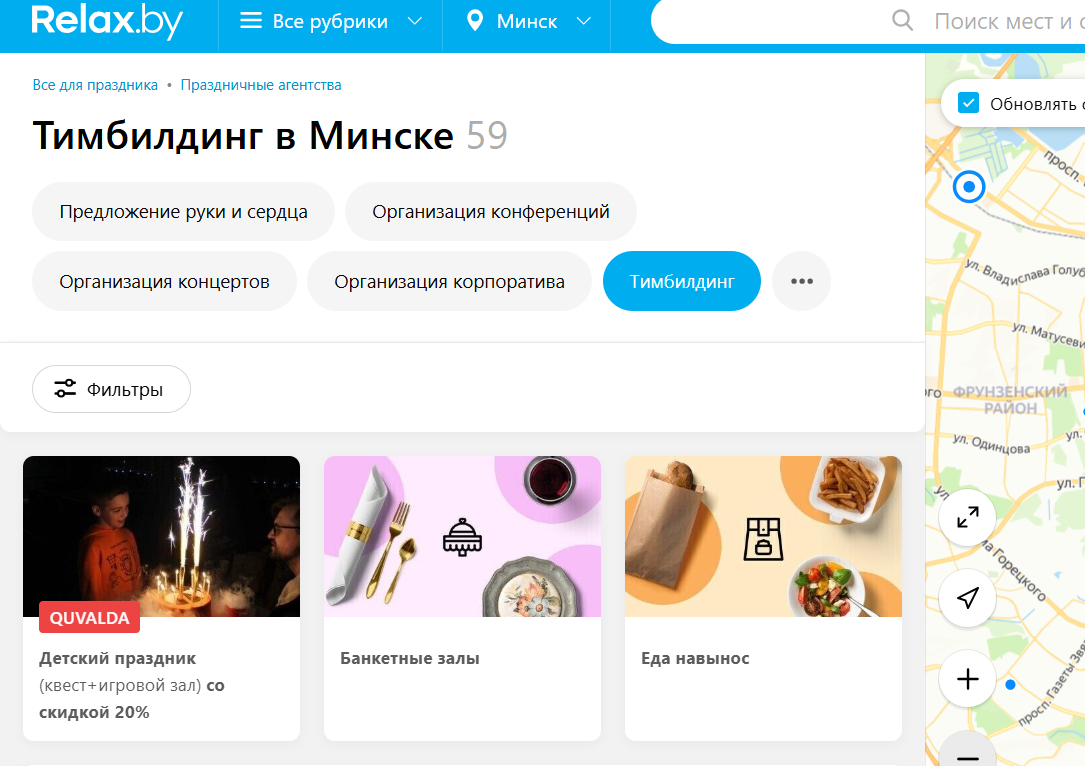Screen dimensions: 1085x766
Task: Toggle the Обновлять map checkbox
Action: 968,103
